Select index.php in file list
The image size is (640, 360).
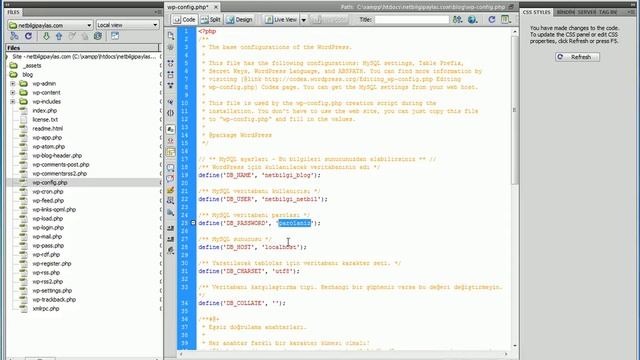click(x=45, y=111)
